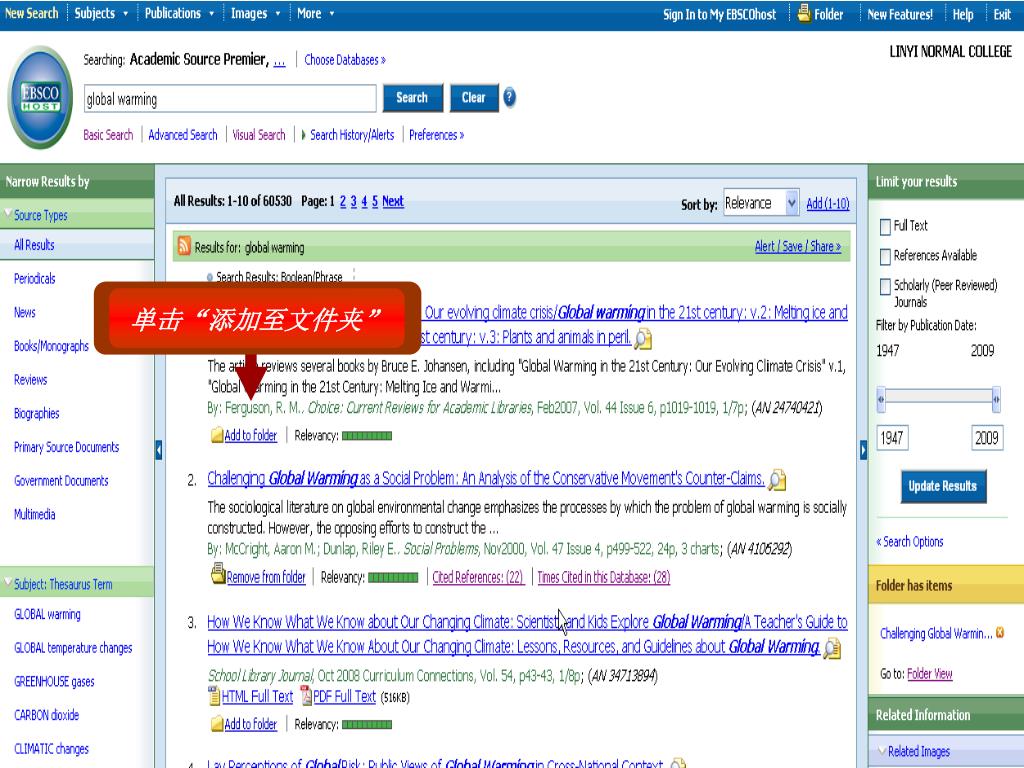The width and height of the screenshot is (1024, 768).
Task: Select right handle of publication date slider
Action: point(996,399)
